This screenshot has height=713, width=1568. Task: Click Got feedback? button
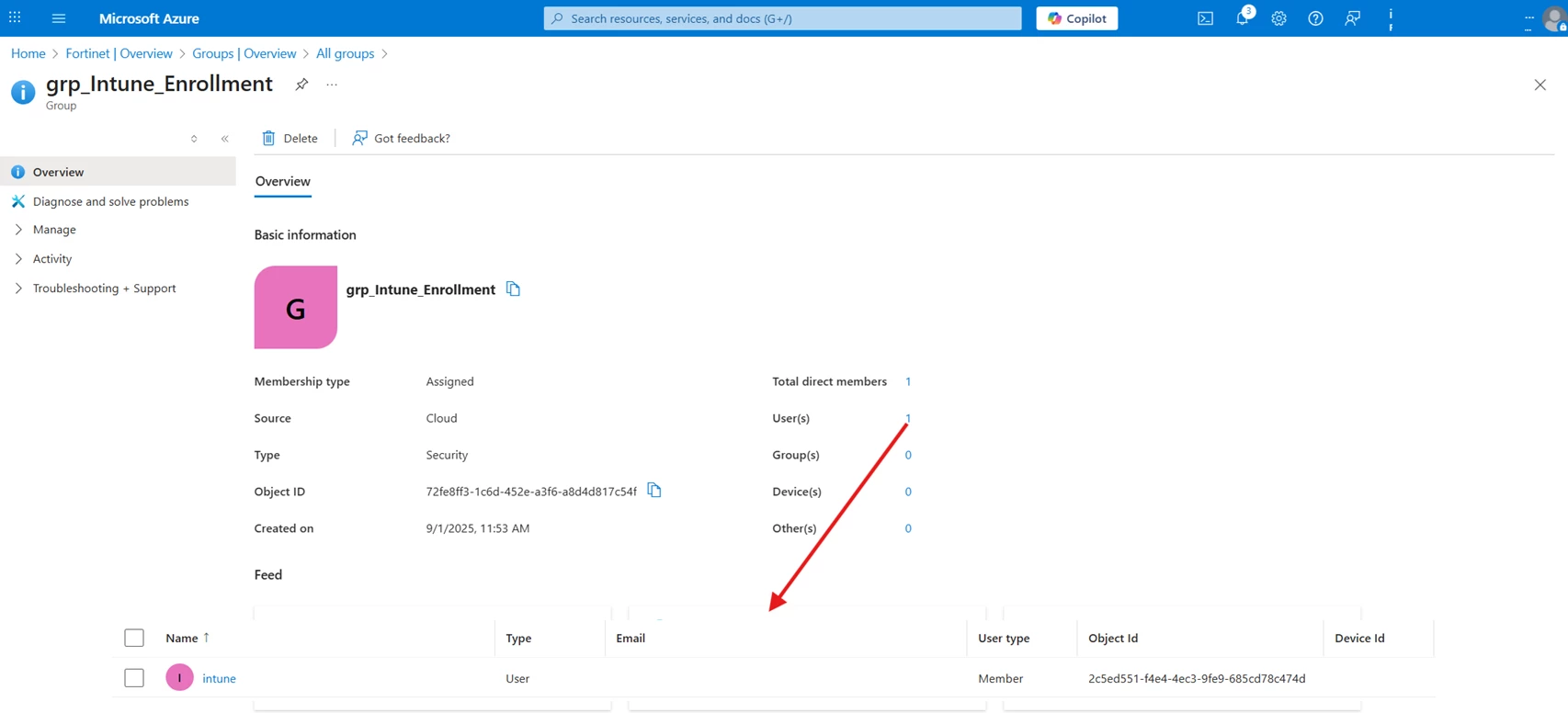pos(401,138)
